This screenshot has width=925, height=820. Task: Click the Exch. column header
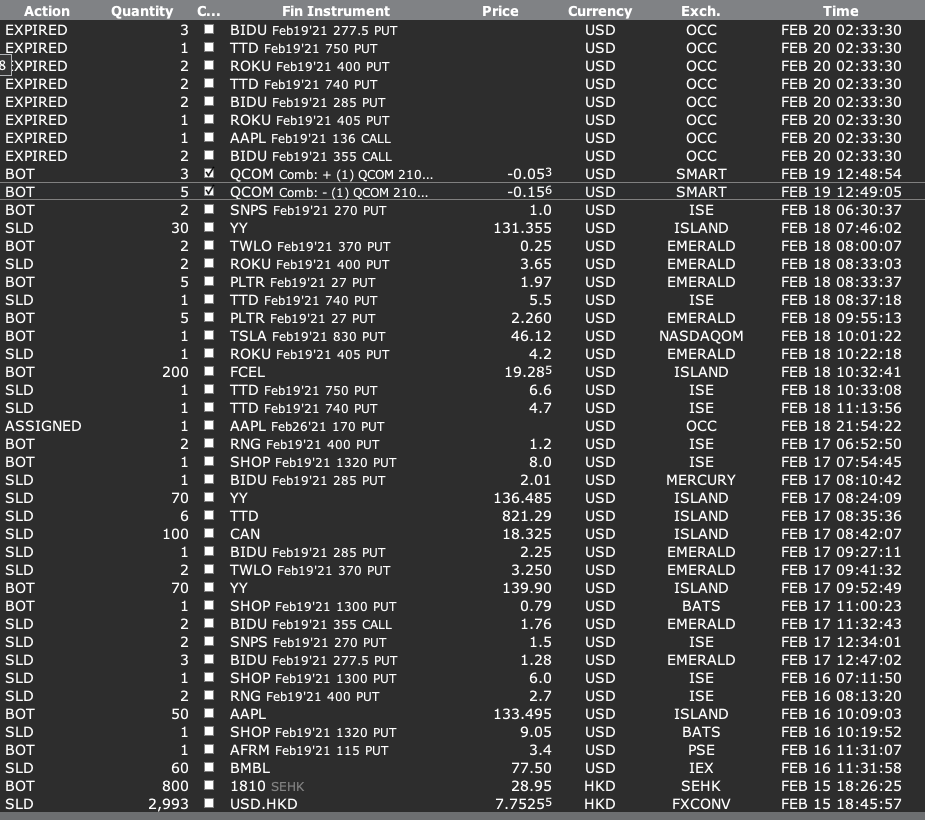click(701, 11)
